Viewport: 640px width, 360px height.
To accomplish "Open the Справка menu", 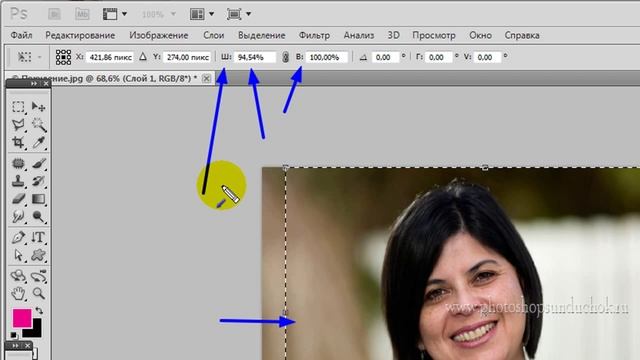I will (522, 36).
